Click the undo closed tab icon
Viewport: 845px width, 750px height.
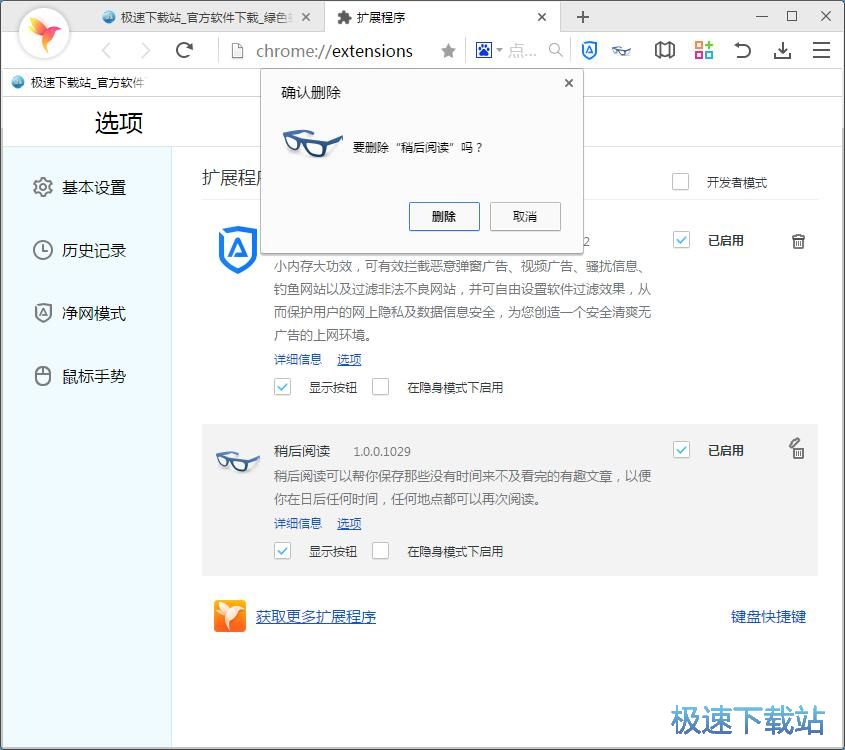[742, 51]
